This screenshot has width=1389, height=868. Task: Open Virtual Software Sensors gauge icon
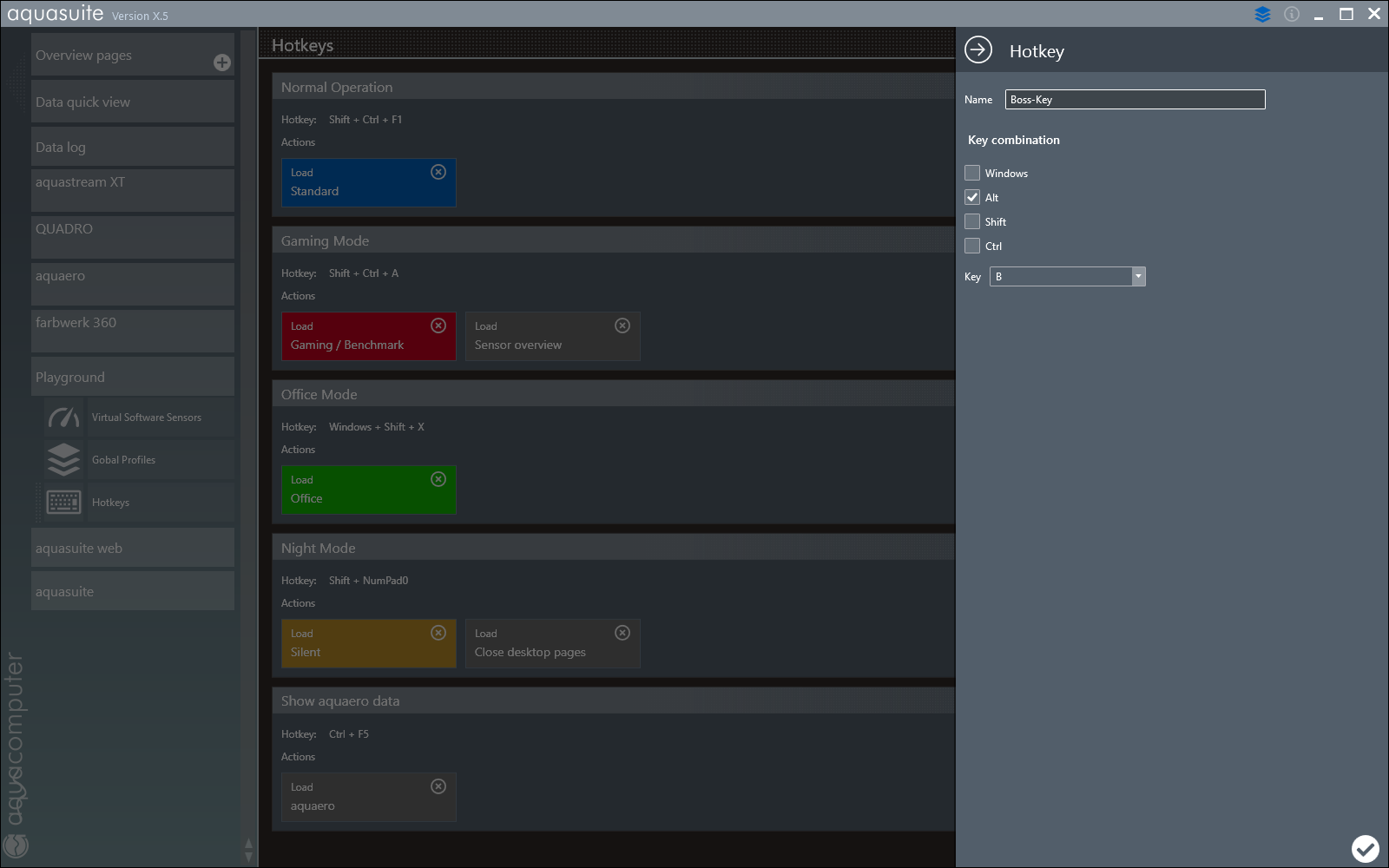[x=64, y=418]
